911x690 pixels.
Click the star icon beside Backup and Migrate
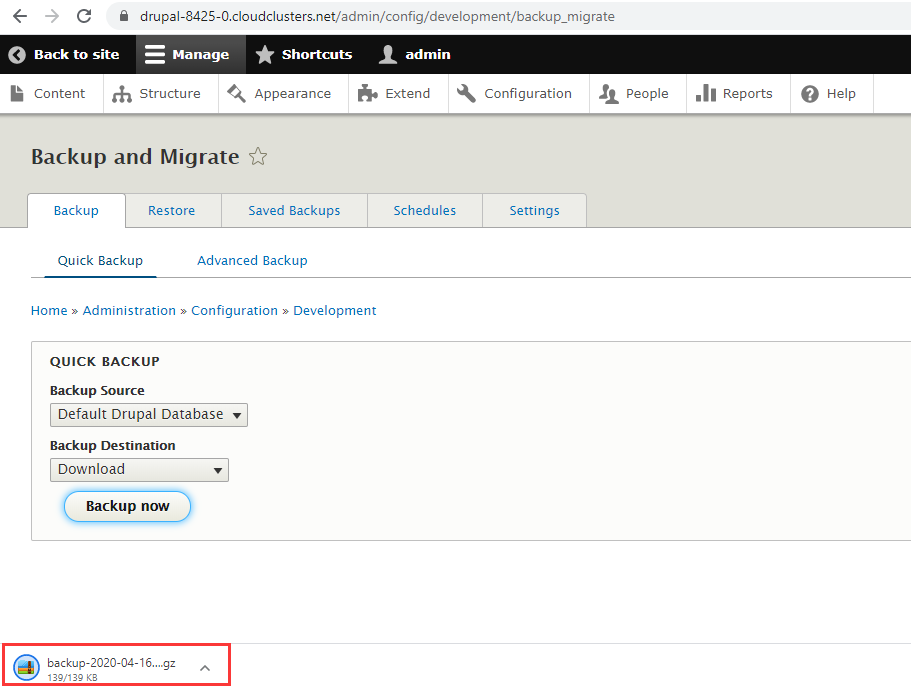[x=258, y=157]
